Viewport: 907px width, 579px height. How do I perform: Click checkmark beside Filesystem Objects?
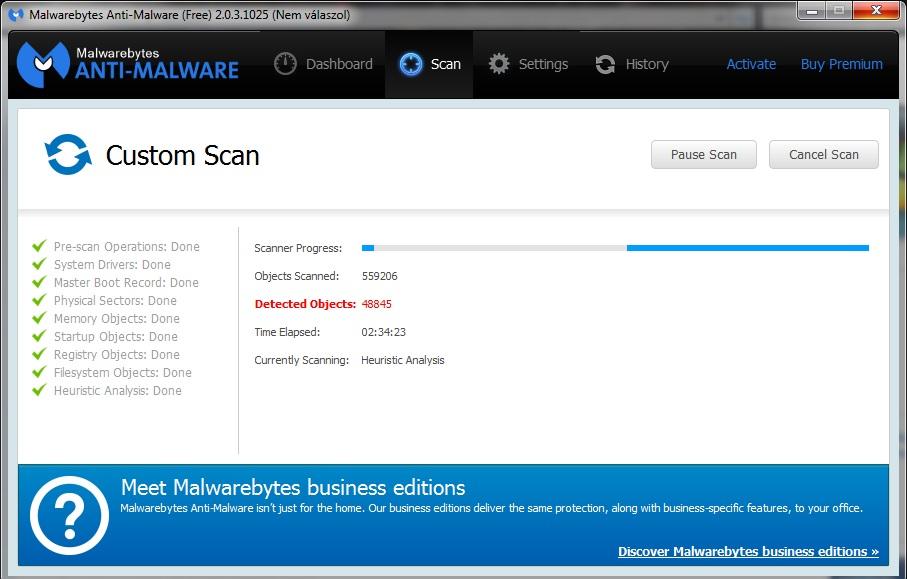click(x=39, y=372)
